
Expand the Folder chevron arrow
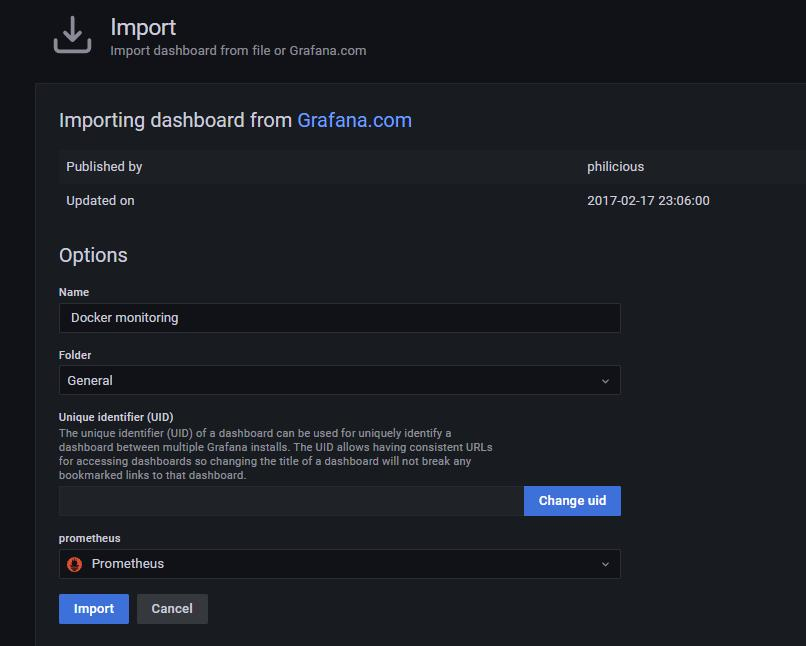(x=605, y=381)
